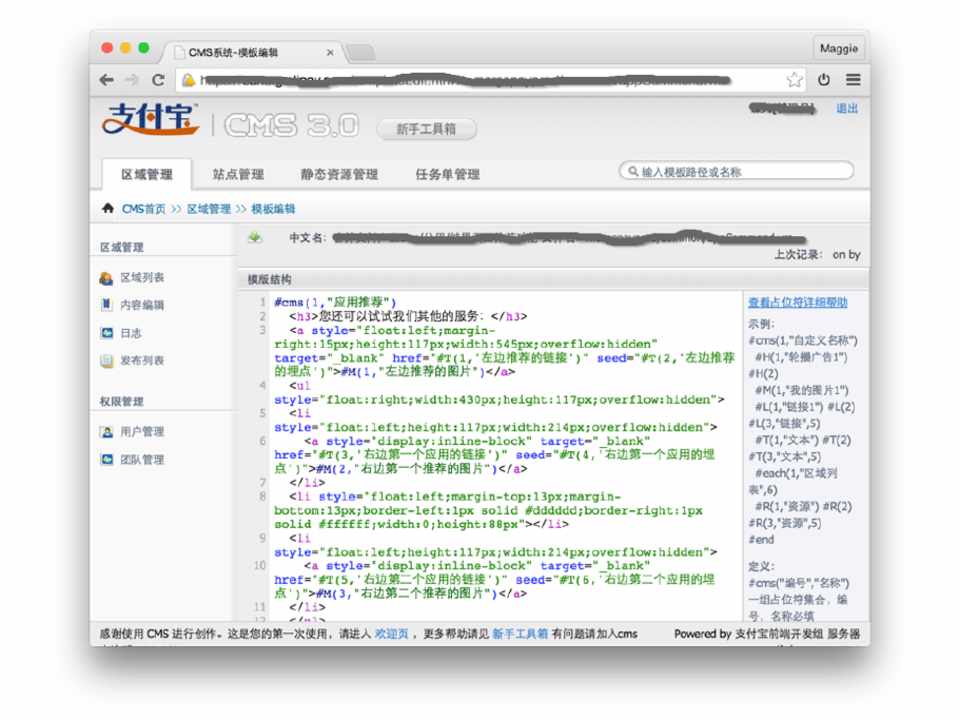Click the 区域列表 sidebar icon
Viewport: 959px width, 720px height.
[106, 278]
